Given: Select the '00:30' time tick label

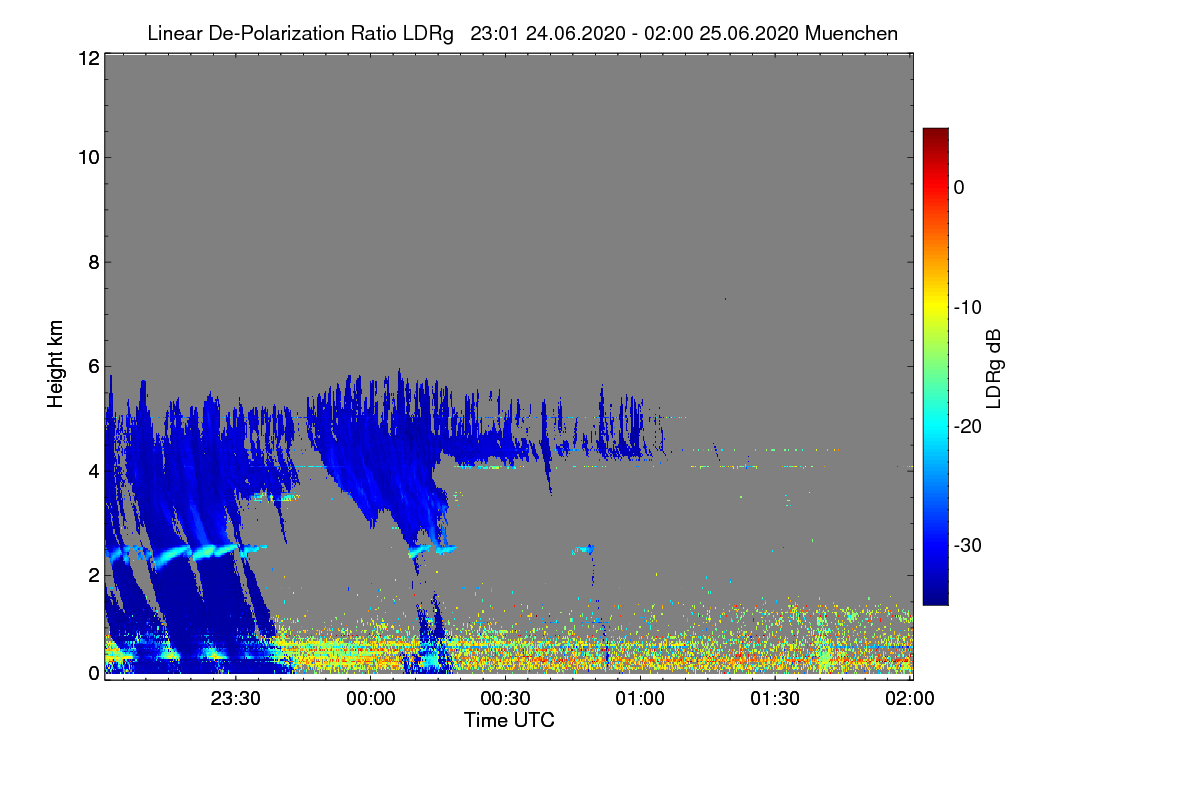Looking at the screenshot, I should (x=505, y=698).
